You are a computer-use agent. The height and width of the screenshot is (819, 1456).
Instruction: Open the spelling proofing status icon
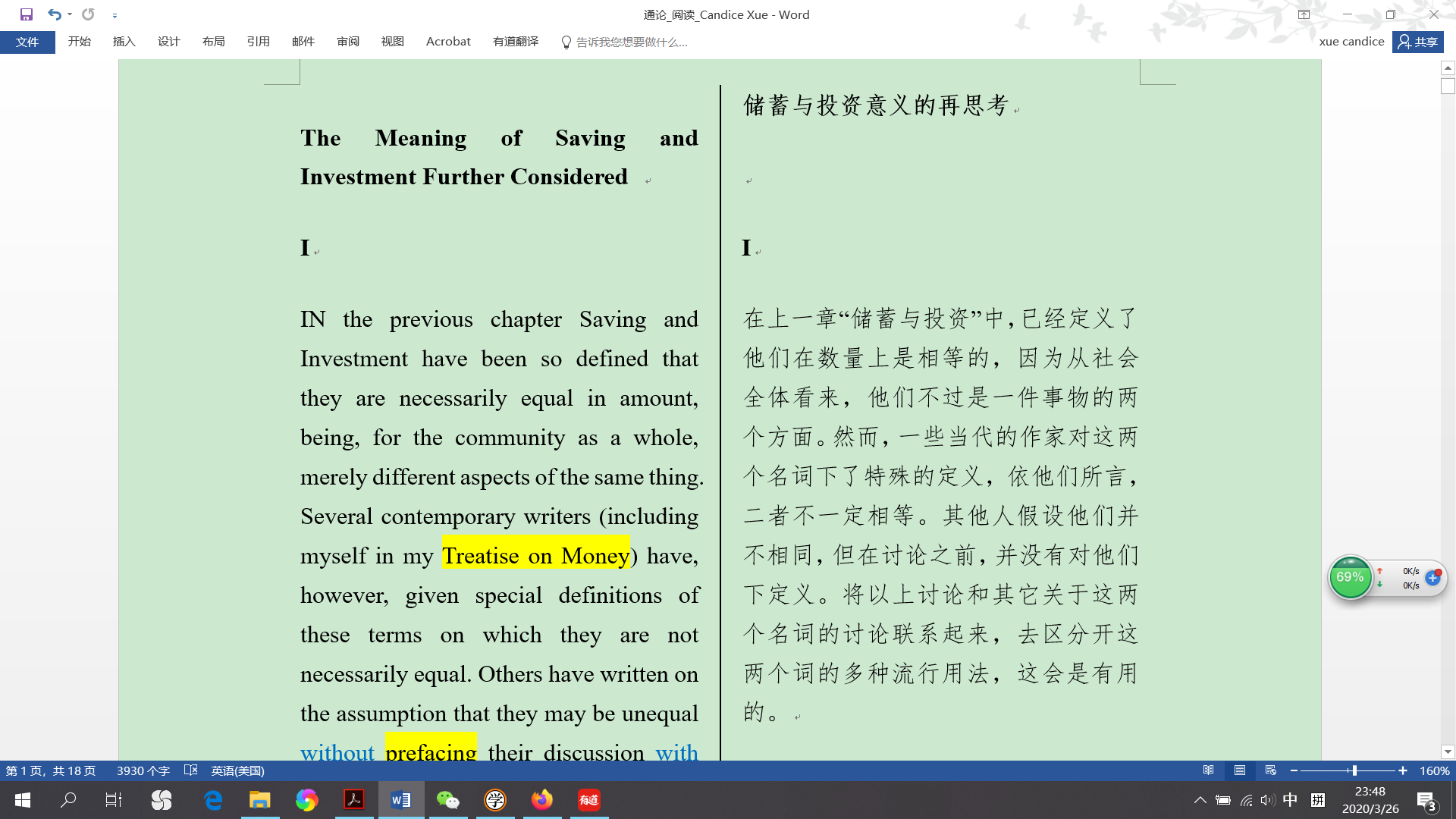(x=191, y=770)
